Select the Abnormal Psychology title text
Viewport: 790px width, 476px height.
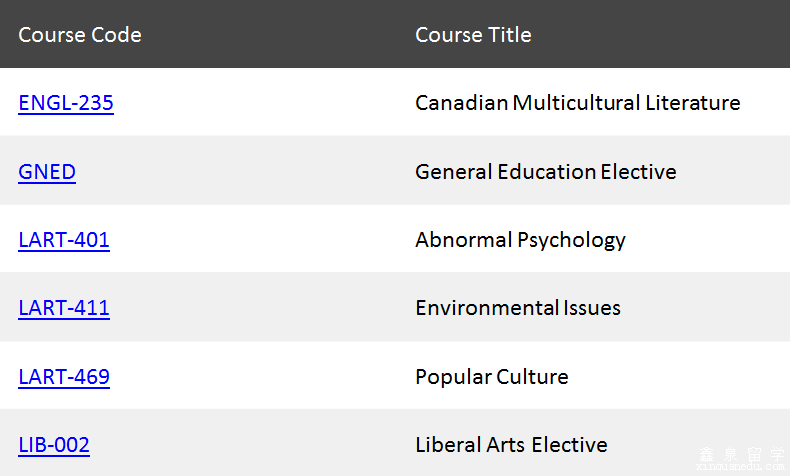pyautogui.click(x=520, y=240)
